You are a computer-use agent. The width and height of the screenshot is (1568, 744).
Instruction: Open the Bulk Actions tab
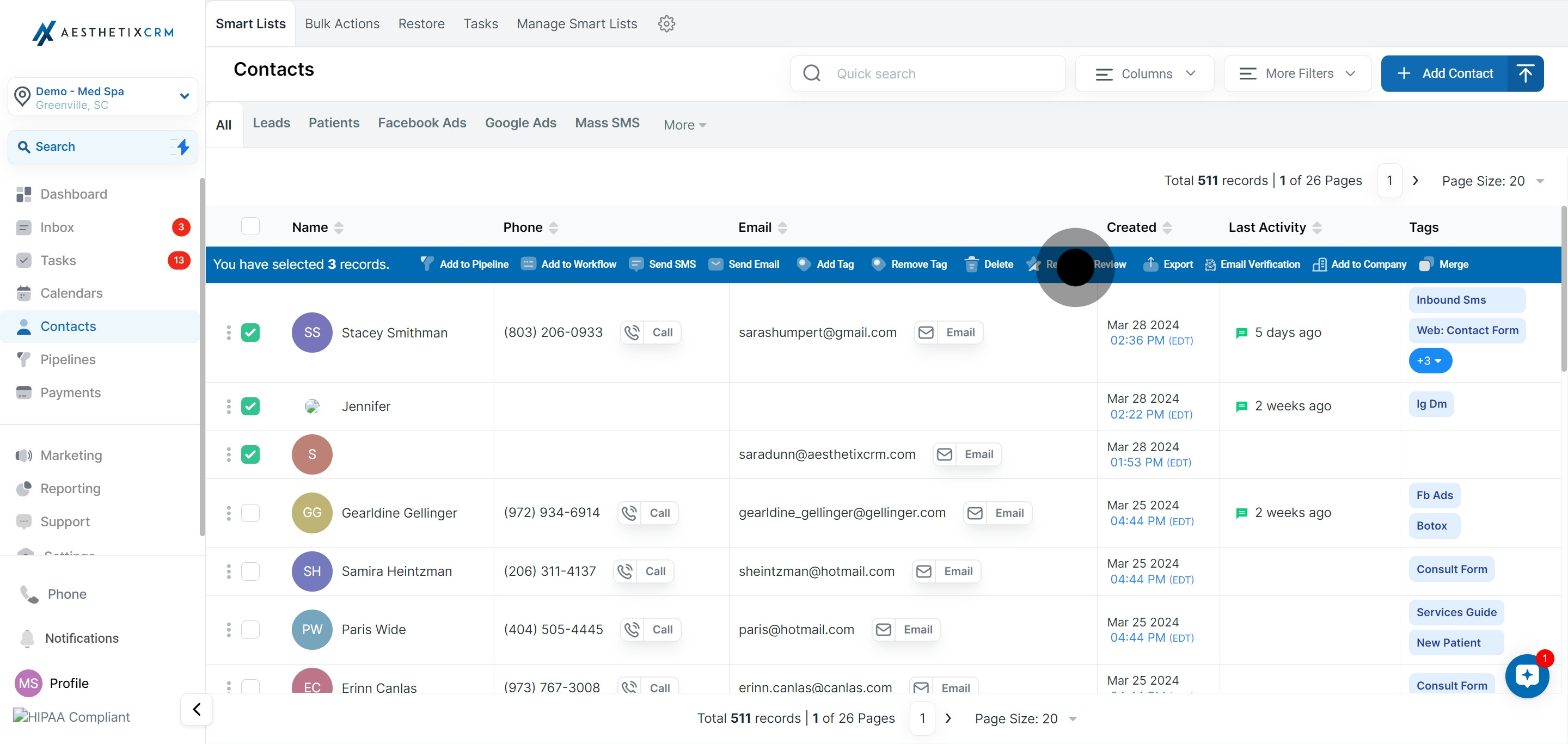click(x=342, y=24)
